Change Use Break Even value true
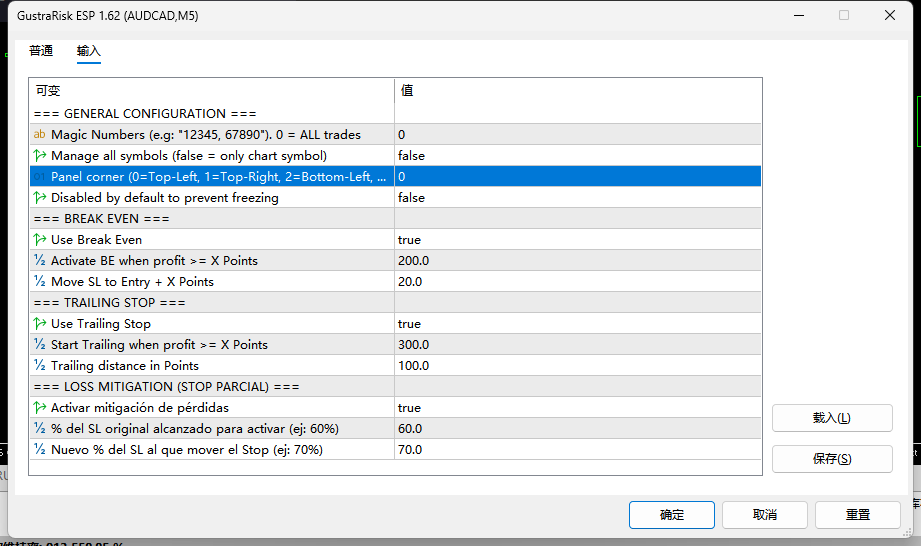921x546 pixels. [578, 240]
